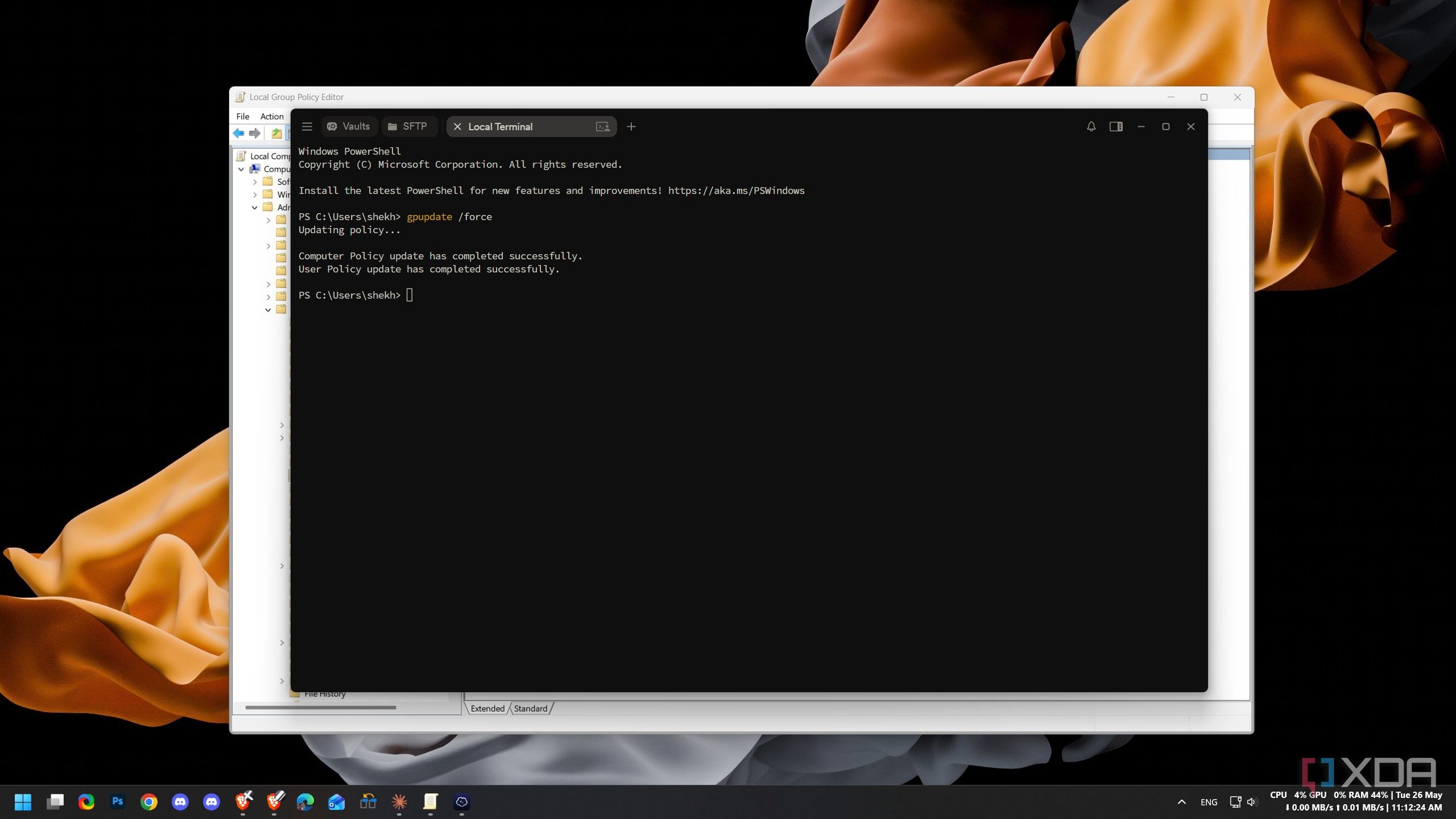Open Task View from the taskbar
Image resolution: width=1456 pixels, height=819 pixels.
pyautogui.click(x=55, y=802)
